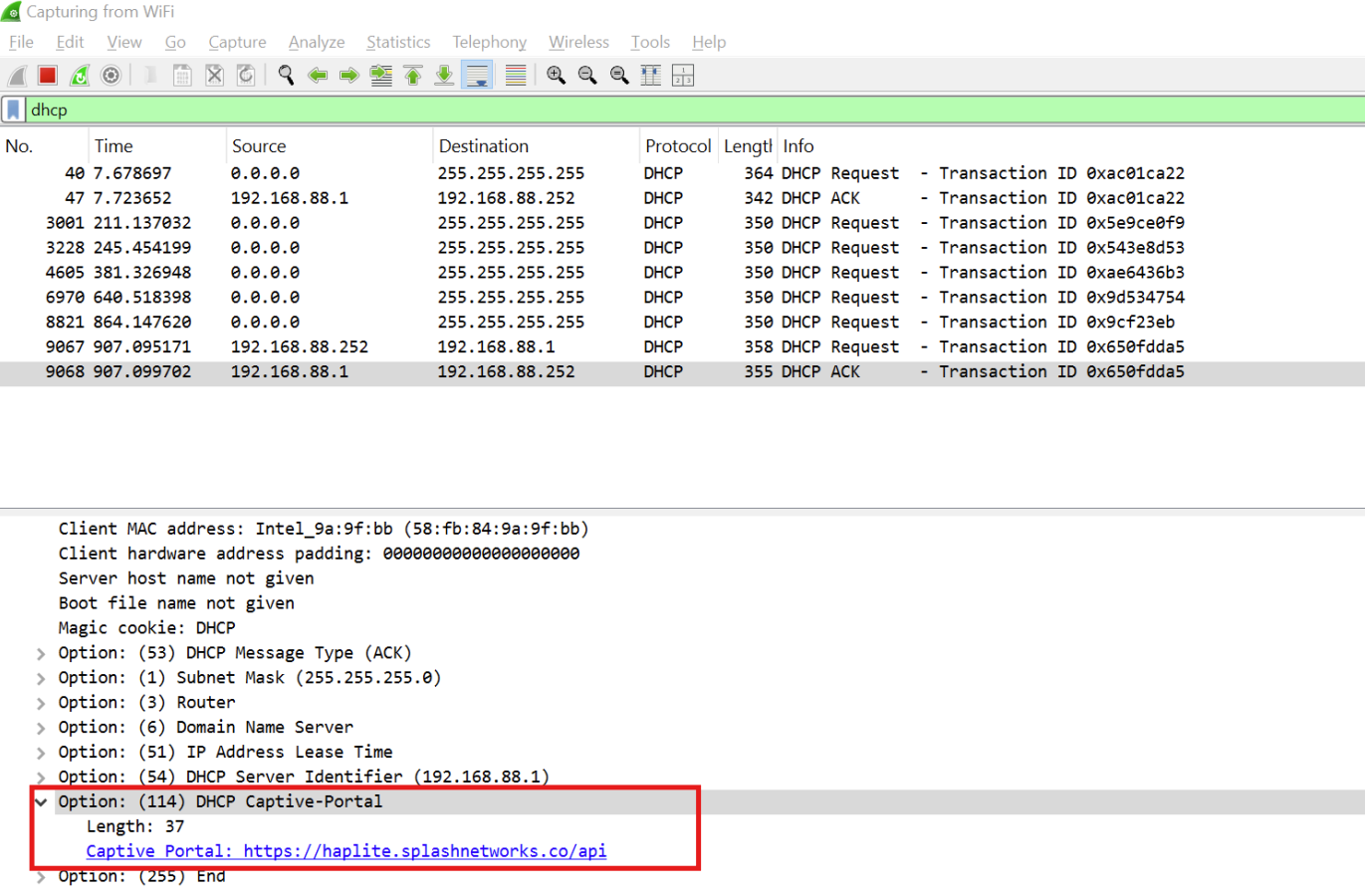1365x896 pixels.
Task: Jump to the last packet
Action: pyautogui.click(x=445, y=76)
